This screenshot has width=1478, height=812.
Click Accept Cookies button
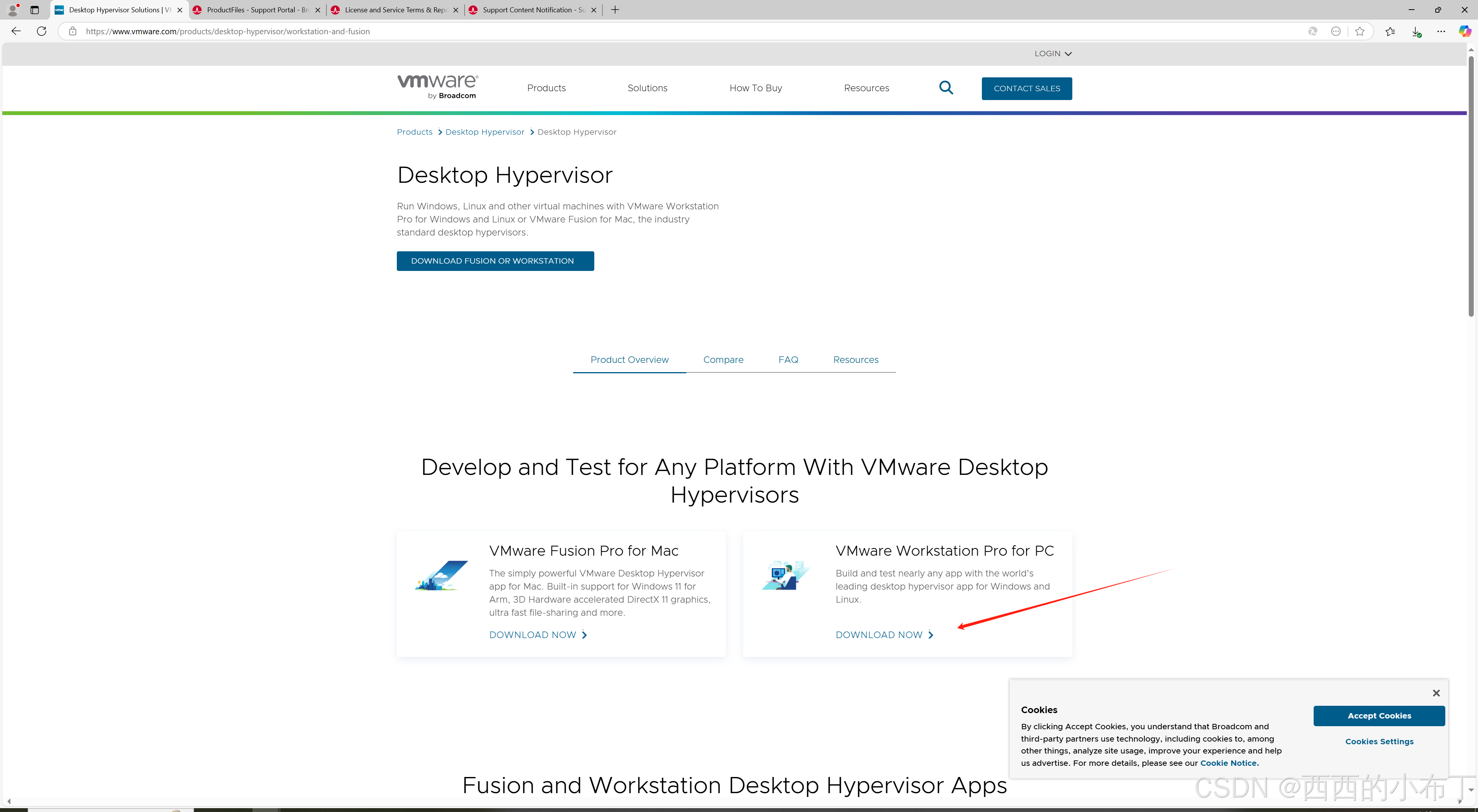1379,715
